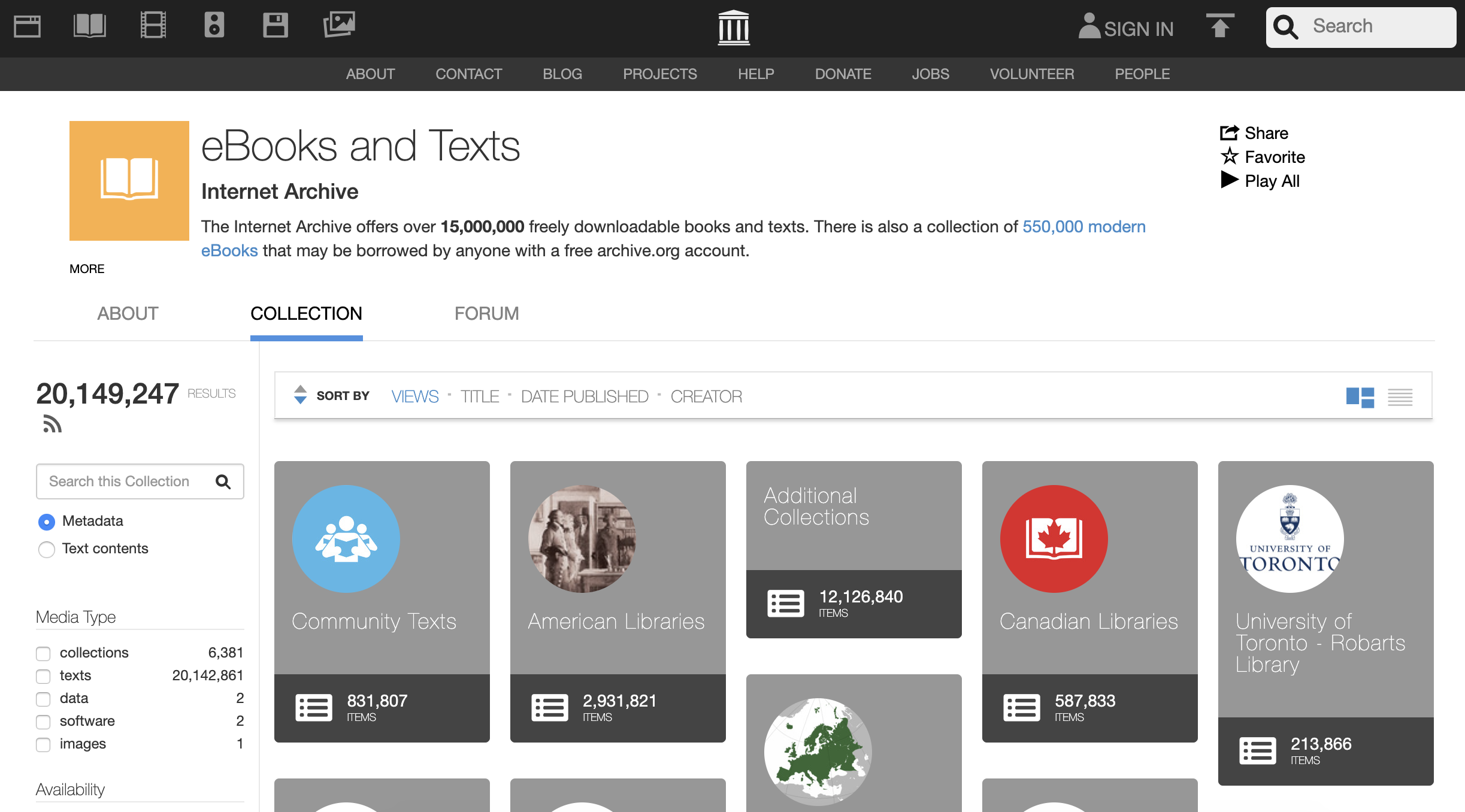This screenshot has width=1465, height=812.
Task: Click the Texts open-book icon in top bar
Action: pos(90,26)
